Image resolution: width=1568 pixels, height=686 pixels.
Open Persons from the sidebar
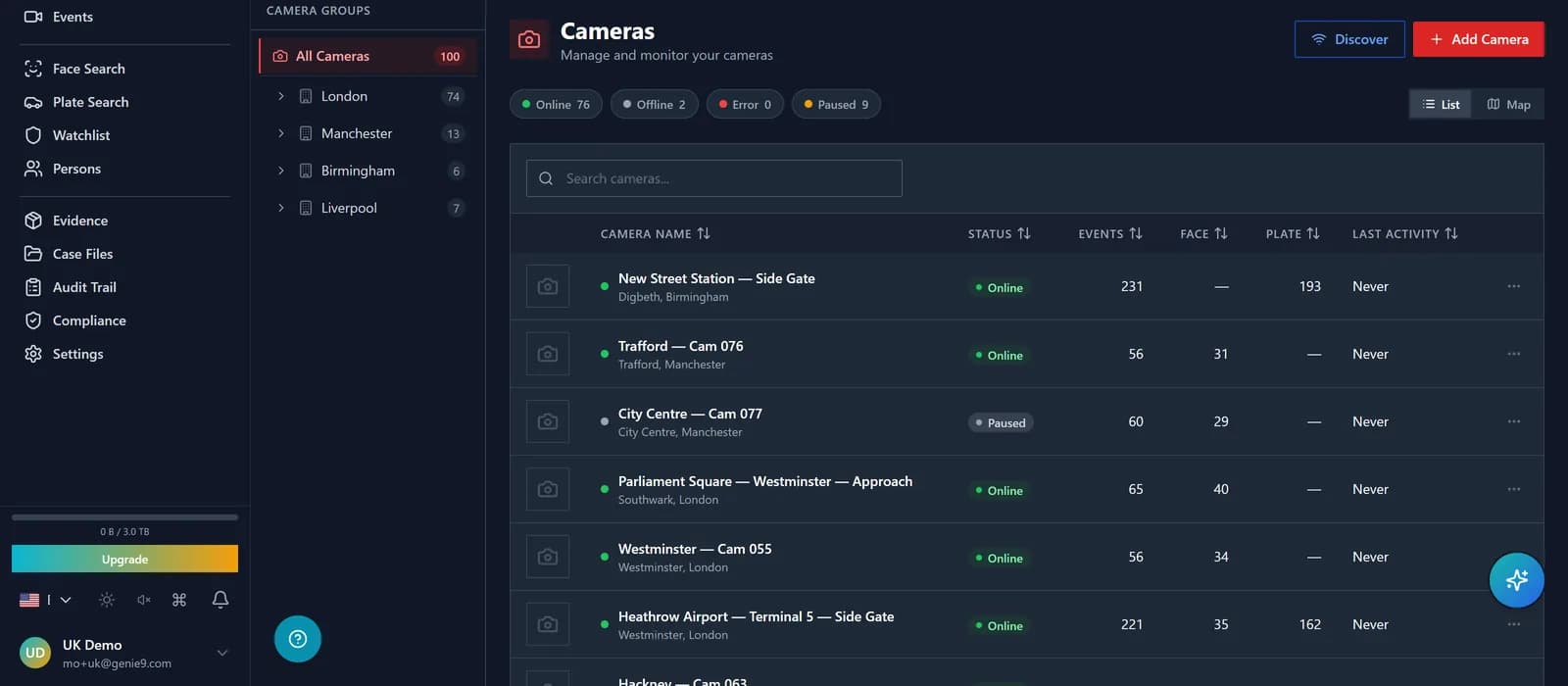pos(76,169)
